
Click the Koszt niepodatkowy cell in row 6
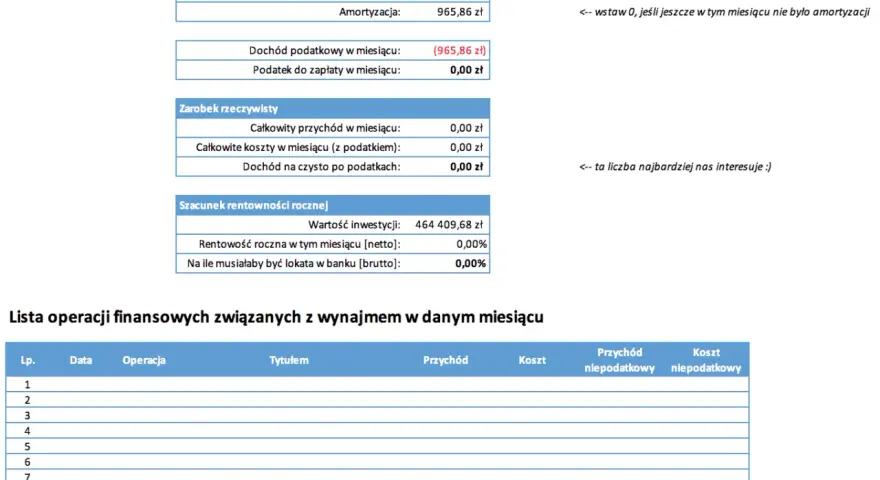tap(706, 462)
